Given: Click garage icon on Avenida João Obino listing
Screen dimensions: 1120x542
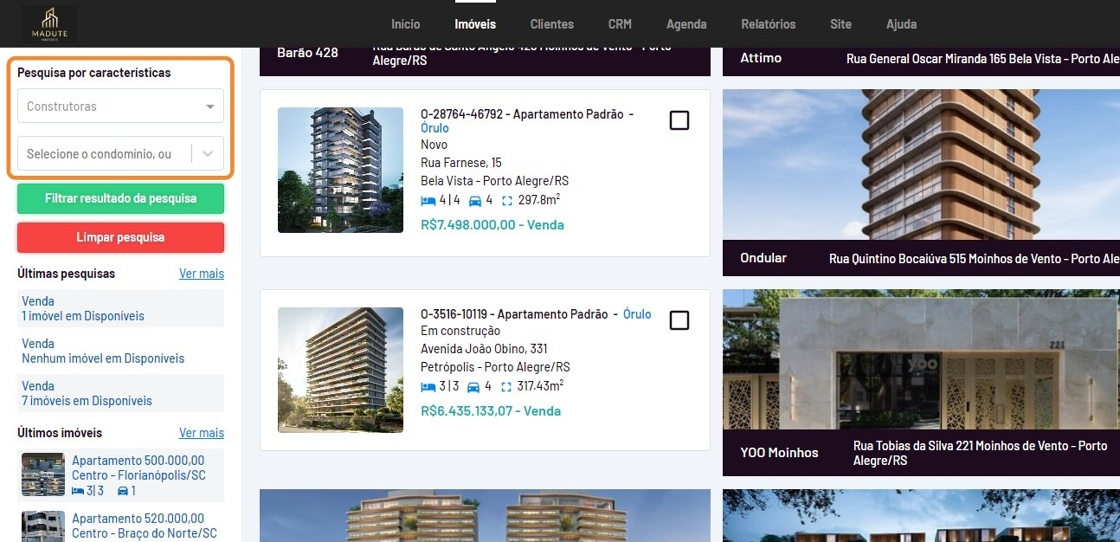Looking at the screenshot, I should [x=474, y=386].
